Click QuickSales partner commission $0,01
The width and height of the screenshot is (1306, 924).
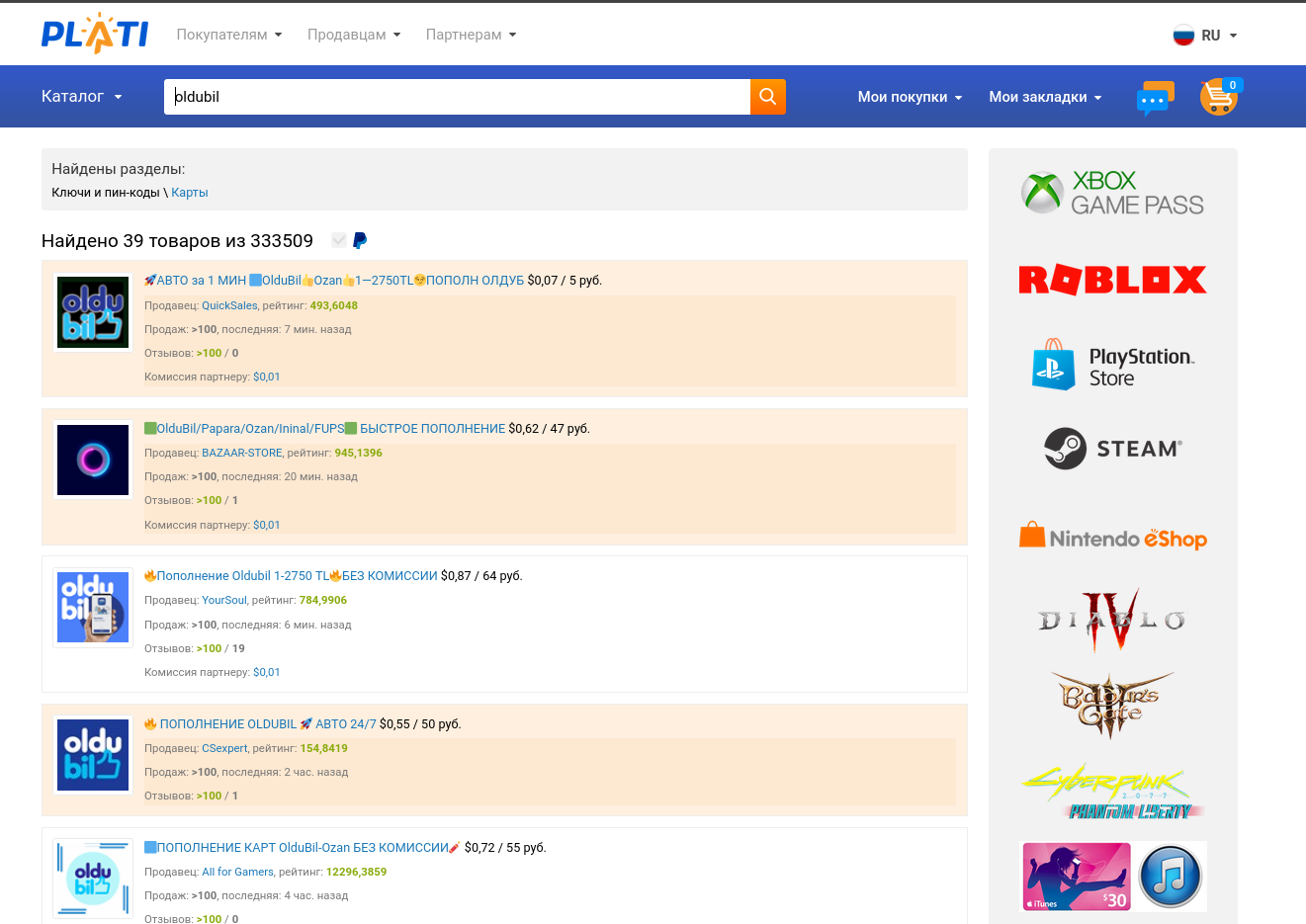(267, 378)
